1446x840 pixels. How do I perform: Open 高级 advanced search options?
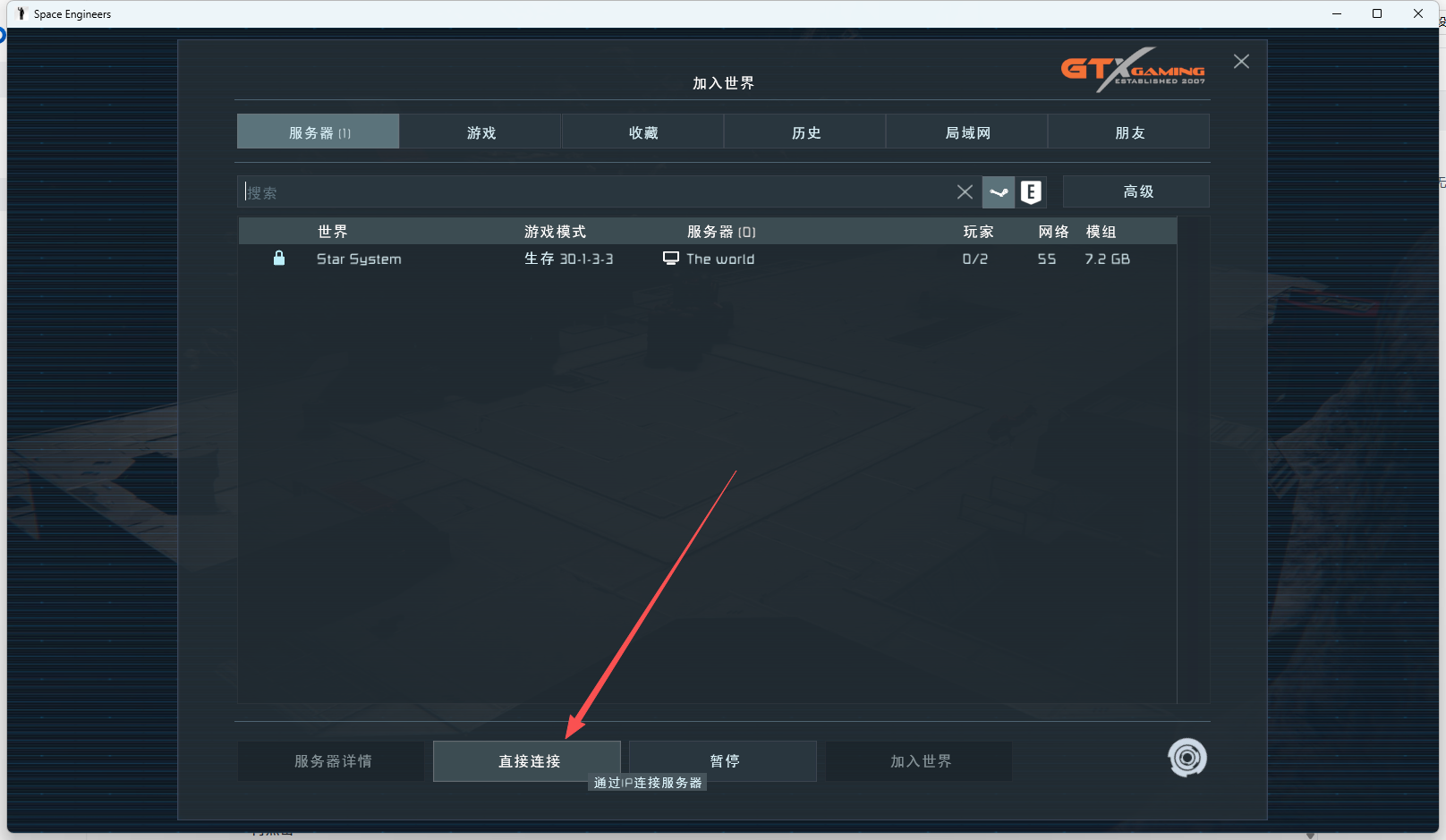1136,191
